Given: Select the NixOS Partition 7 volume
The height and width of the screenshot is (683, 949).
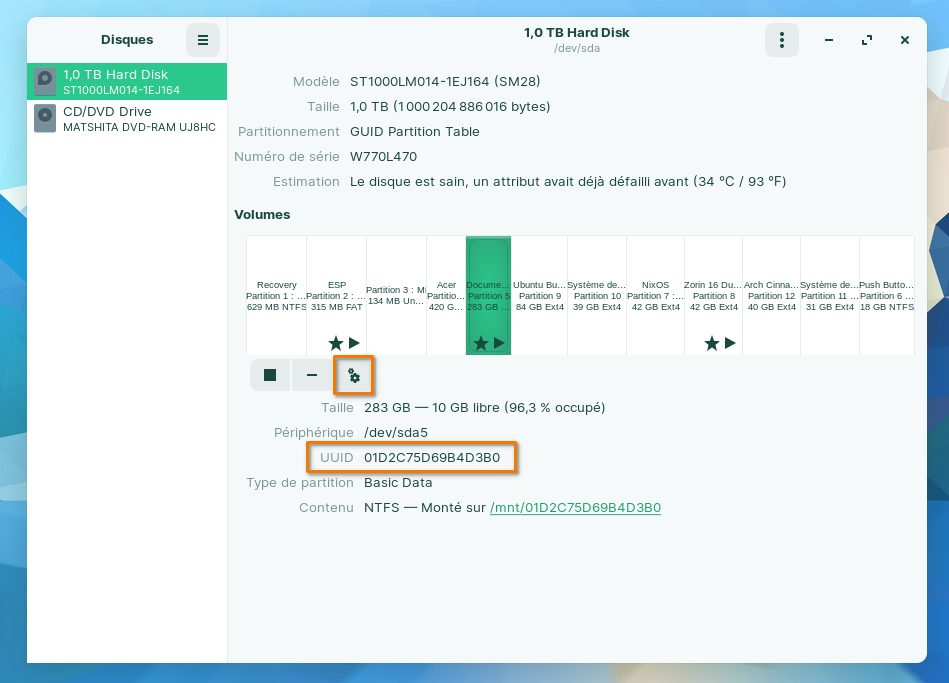Looking at the screenshot, I should pyautogui.click(x=655, y=295).
